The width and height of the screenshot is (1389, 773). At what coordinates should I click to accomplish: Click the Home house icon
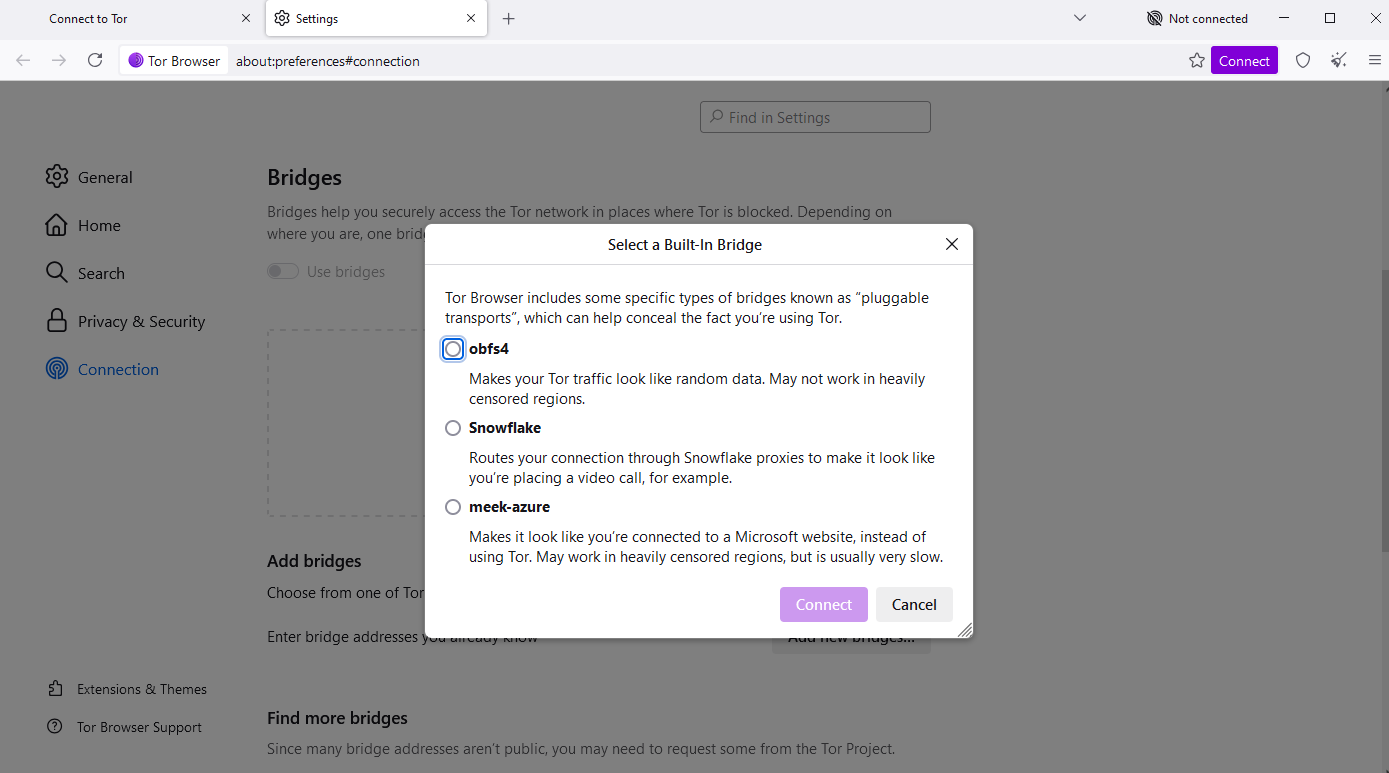tap(57, 225)
